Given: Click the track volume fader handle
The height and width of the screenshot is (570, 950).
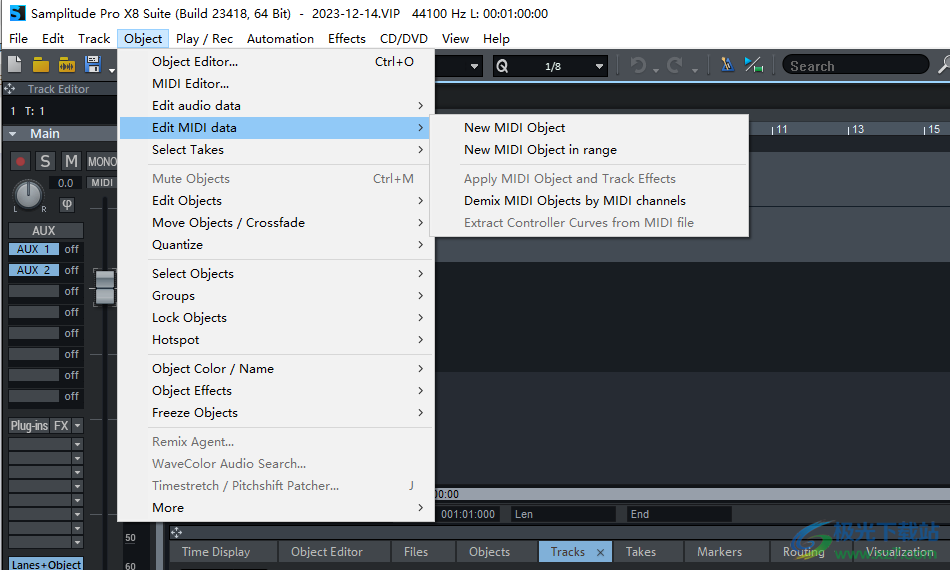Looking at the screenshot, I should [105, 287].
